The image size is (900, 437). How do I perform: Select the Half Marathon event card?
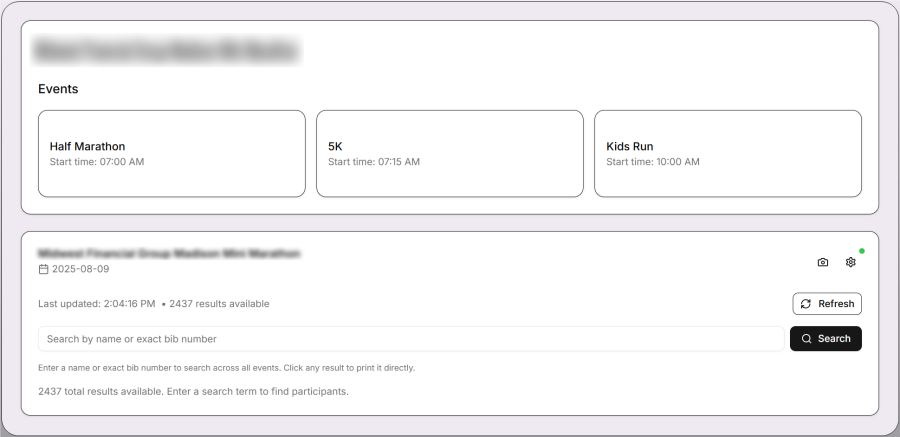pyautogui.click(x=171, y=153)
